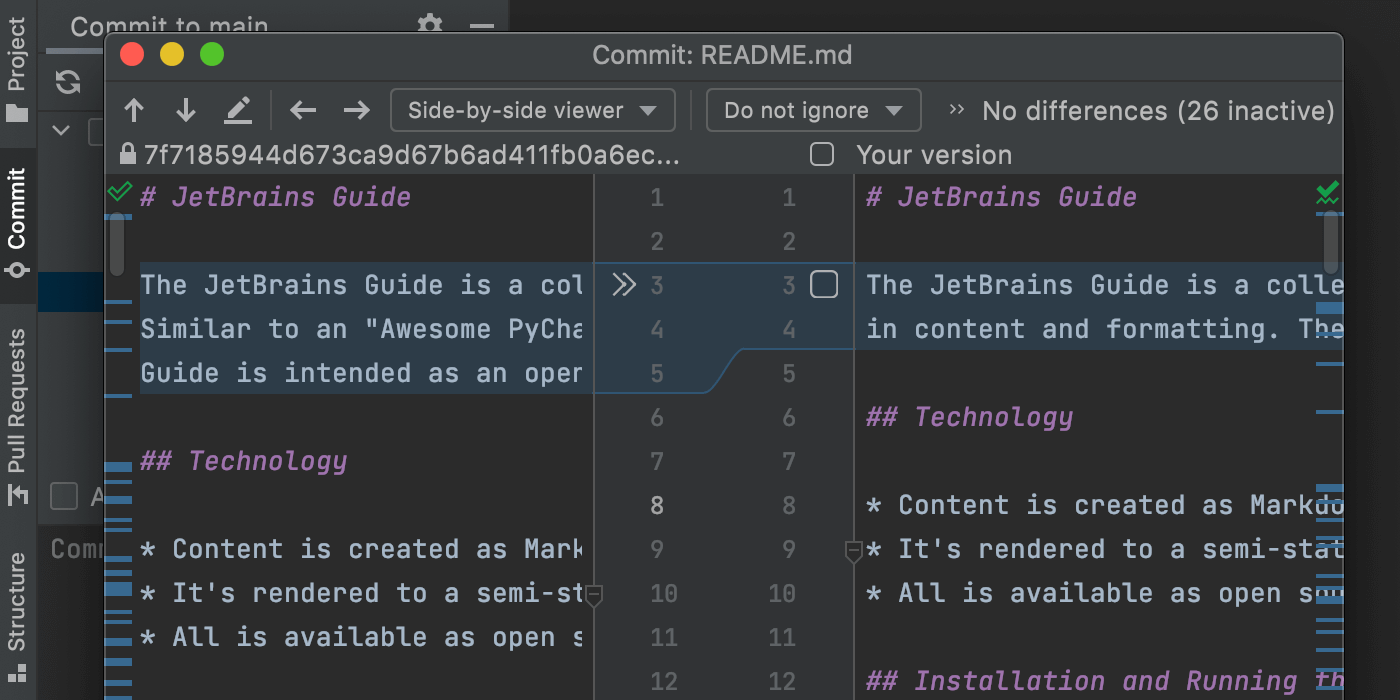Image resolution: width=1400 pixels, height=700 pixels.
Task: Click the refresh icon in Commit panel
Action: 68,82
